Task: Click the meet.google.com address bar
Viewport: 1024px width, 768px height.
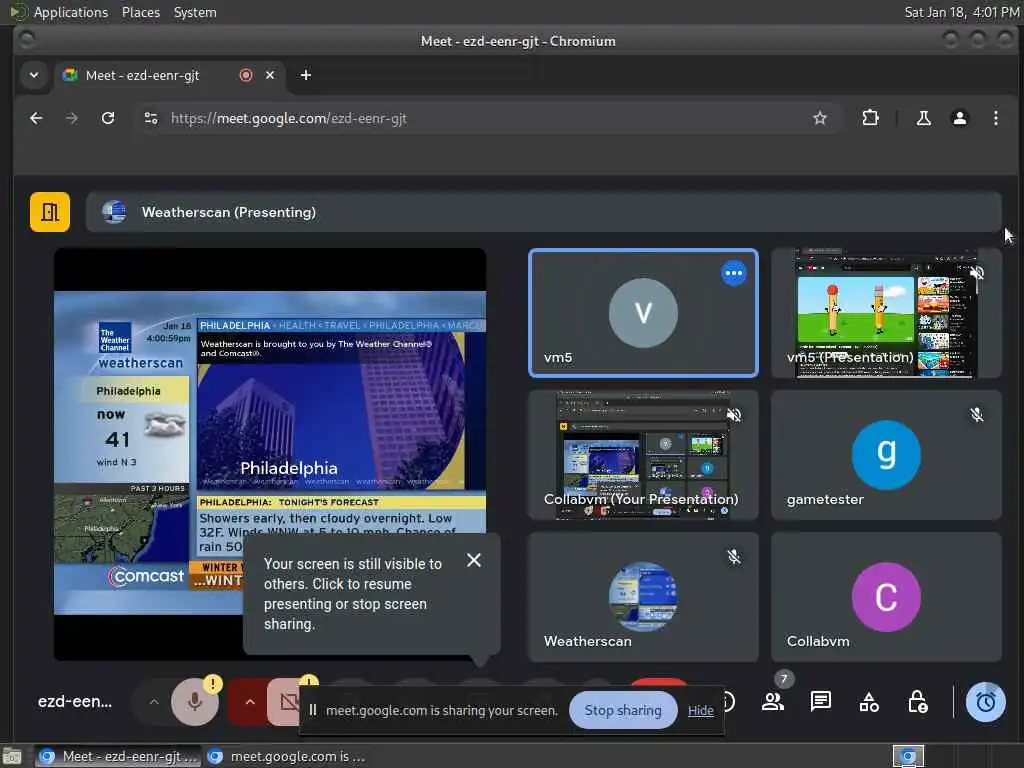Action: click(x=483, y=118)
